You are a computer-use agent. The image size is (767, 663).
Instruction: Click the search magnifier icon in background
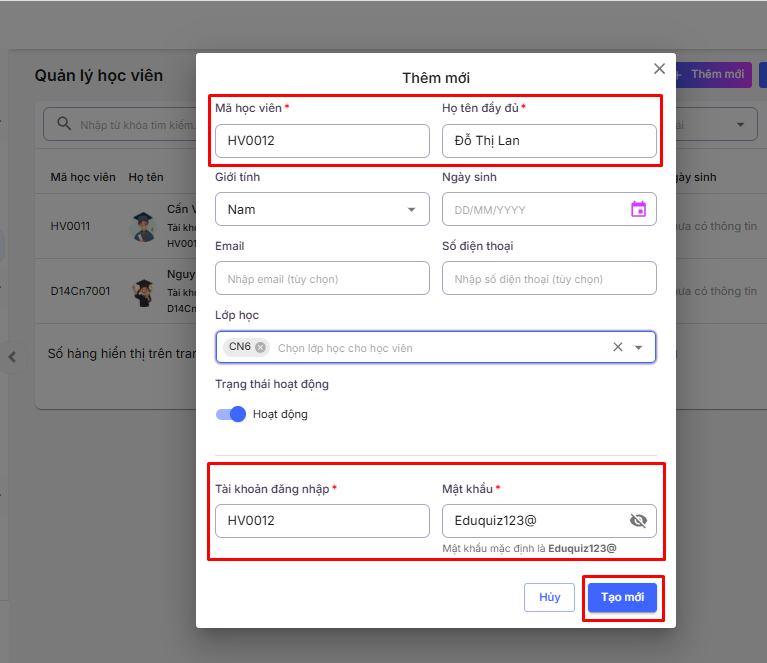64,123
